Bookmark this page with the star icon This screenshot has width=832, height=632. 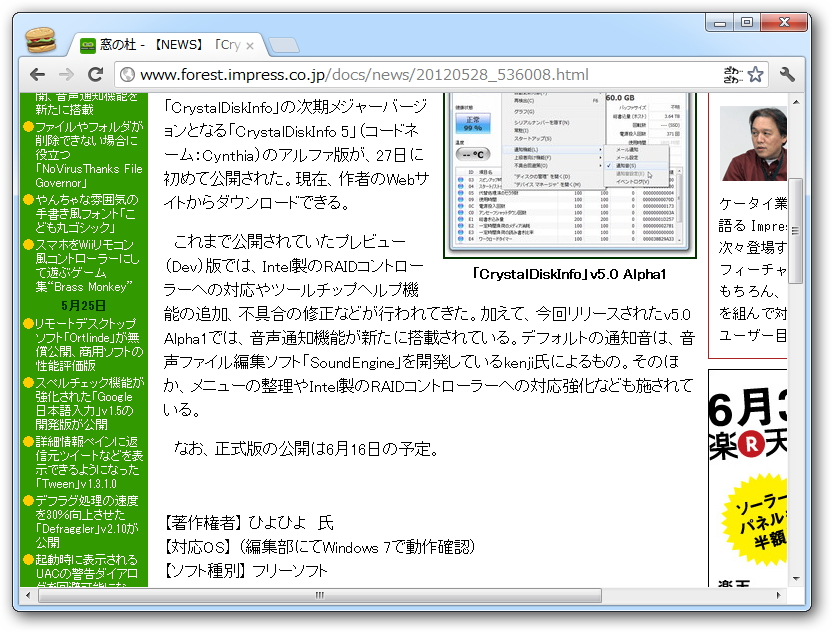click(756, 74)
